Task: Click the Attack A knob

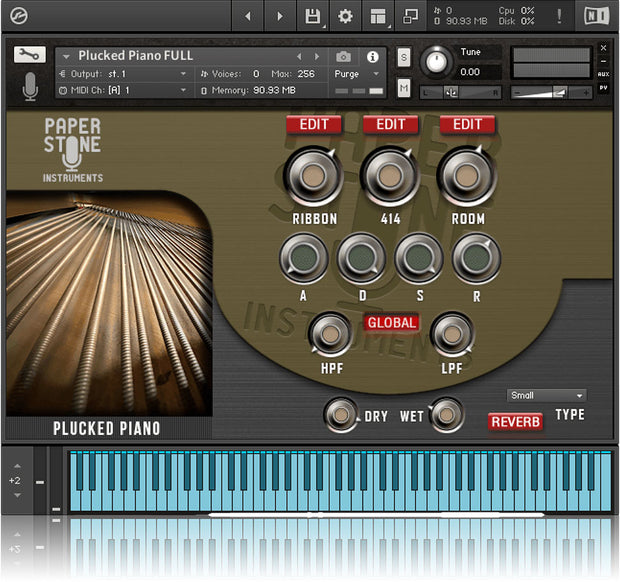Action: point(304,258)
